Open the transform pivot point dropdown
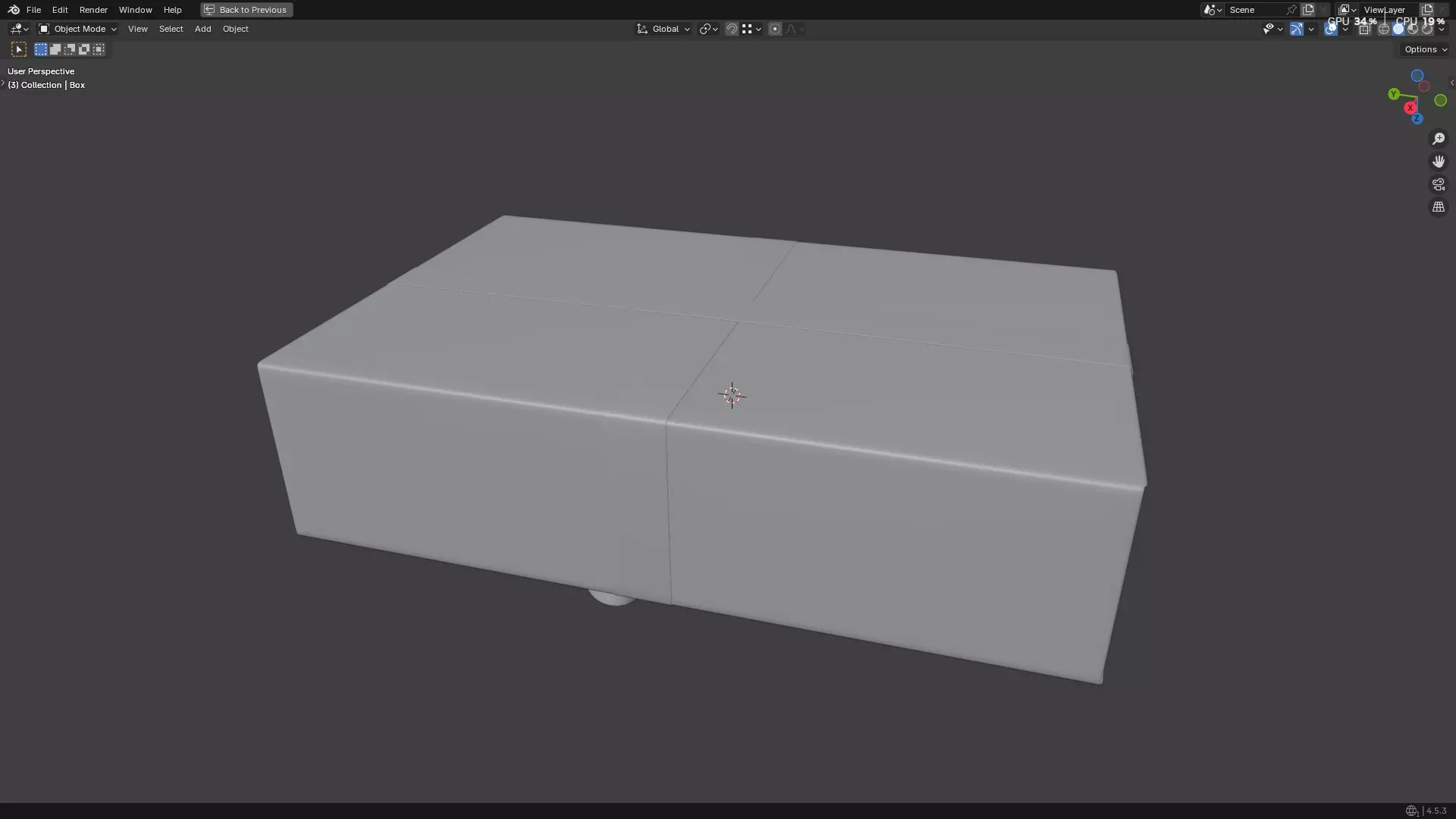This screenshot has height=819, width=1456. point(708,29)
